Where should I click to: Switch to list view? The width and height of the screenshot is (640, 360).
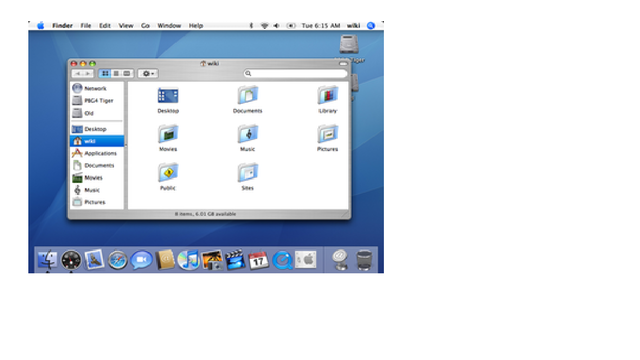(x=116, y=73)
